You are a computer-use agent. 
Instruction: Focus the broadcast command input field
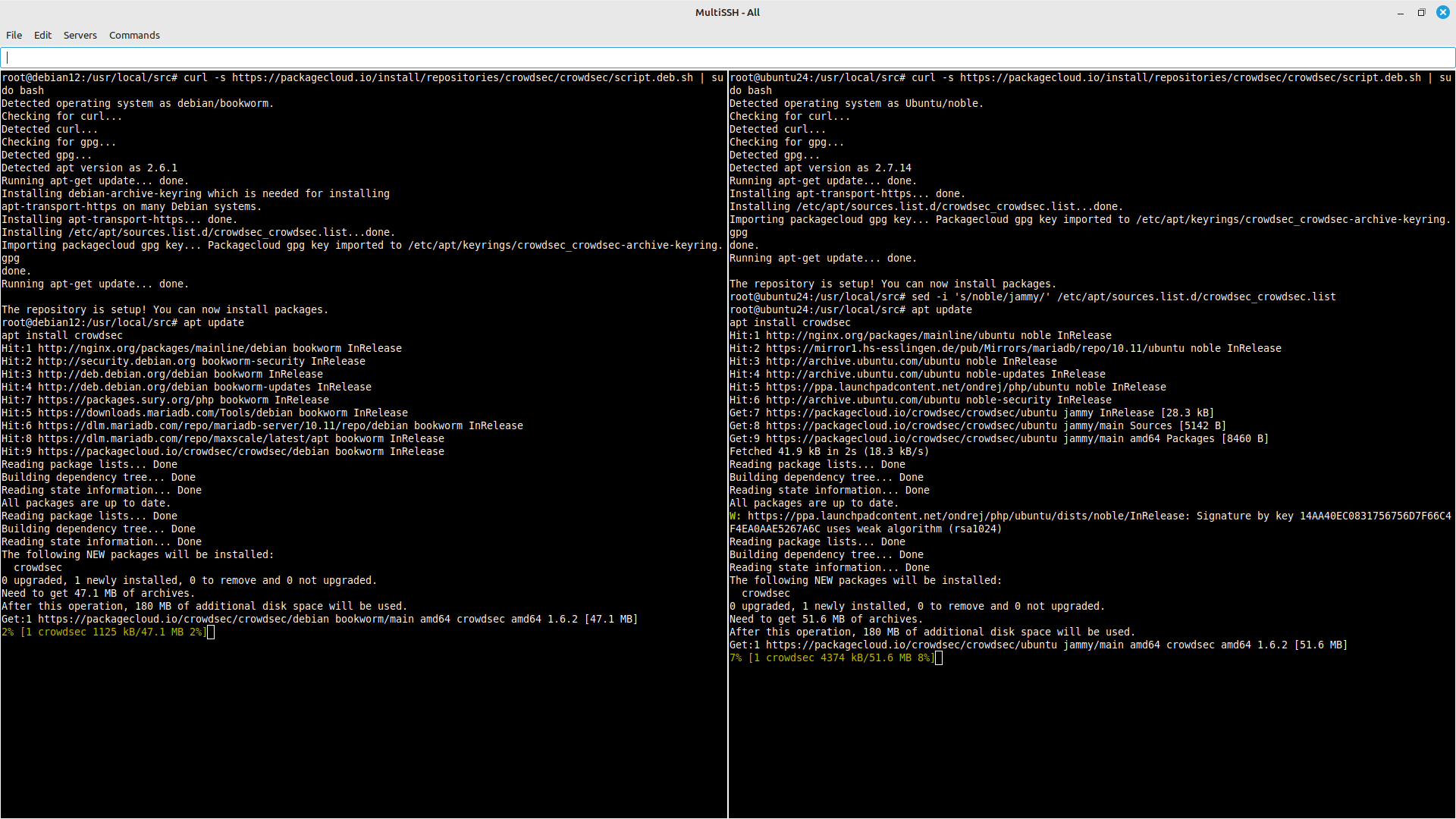pos(728,58)
